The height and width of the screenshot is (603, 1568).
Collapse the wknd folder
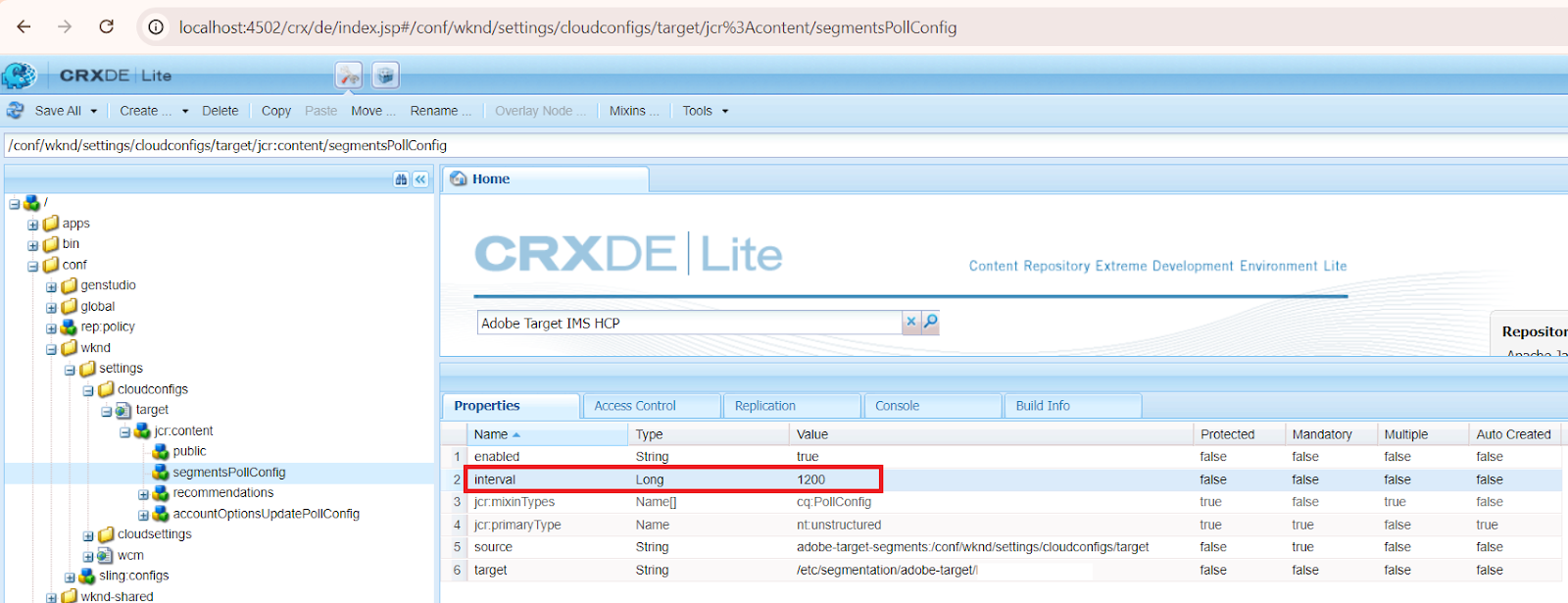click(x=51, y=348)
